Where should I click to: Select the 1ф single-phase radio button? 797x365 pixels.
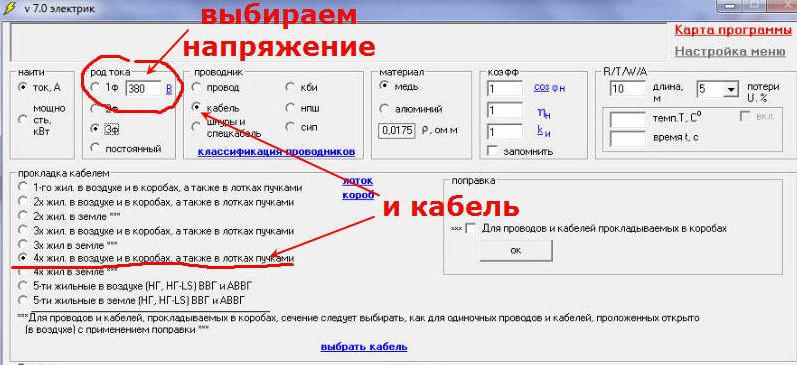point(95,87)
